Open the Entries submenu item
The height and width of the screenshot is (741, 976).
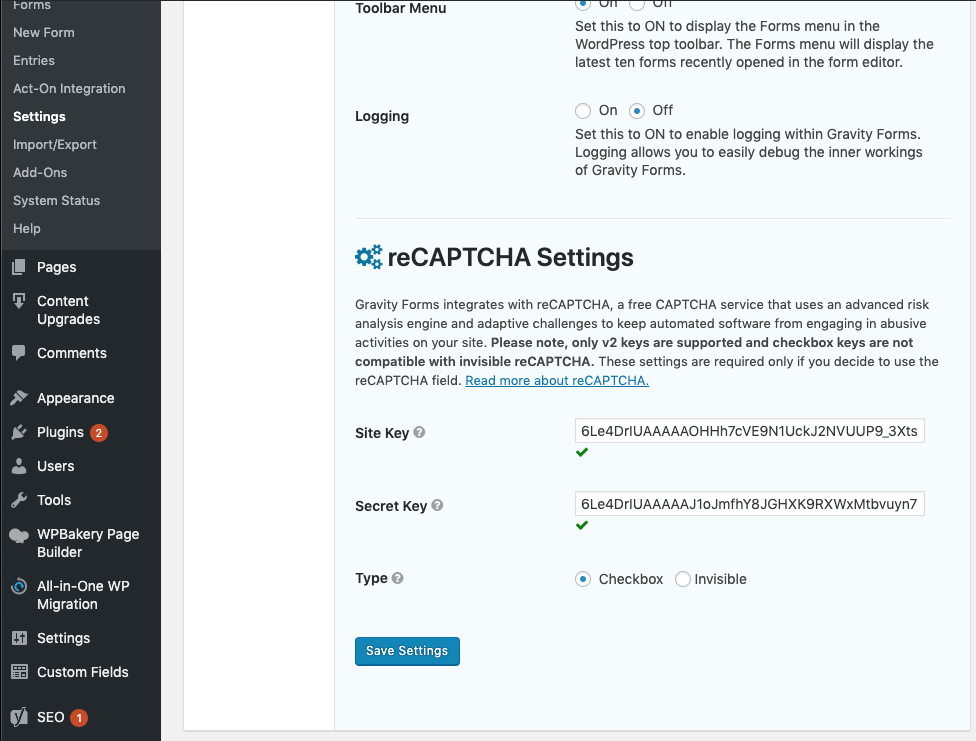tap(34, 60)
